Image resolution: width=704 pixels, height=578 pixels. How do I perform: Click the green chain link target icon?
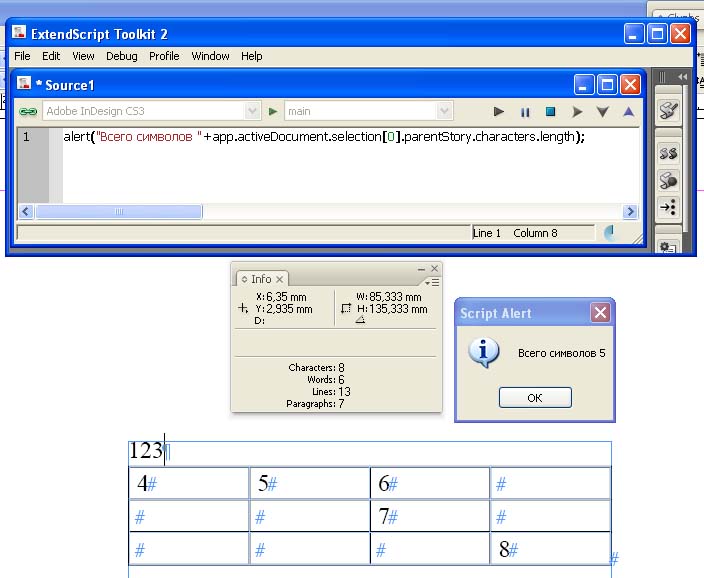(28, 111)
